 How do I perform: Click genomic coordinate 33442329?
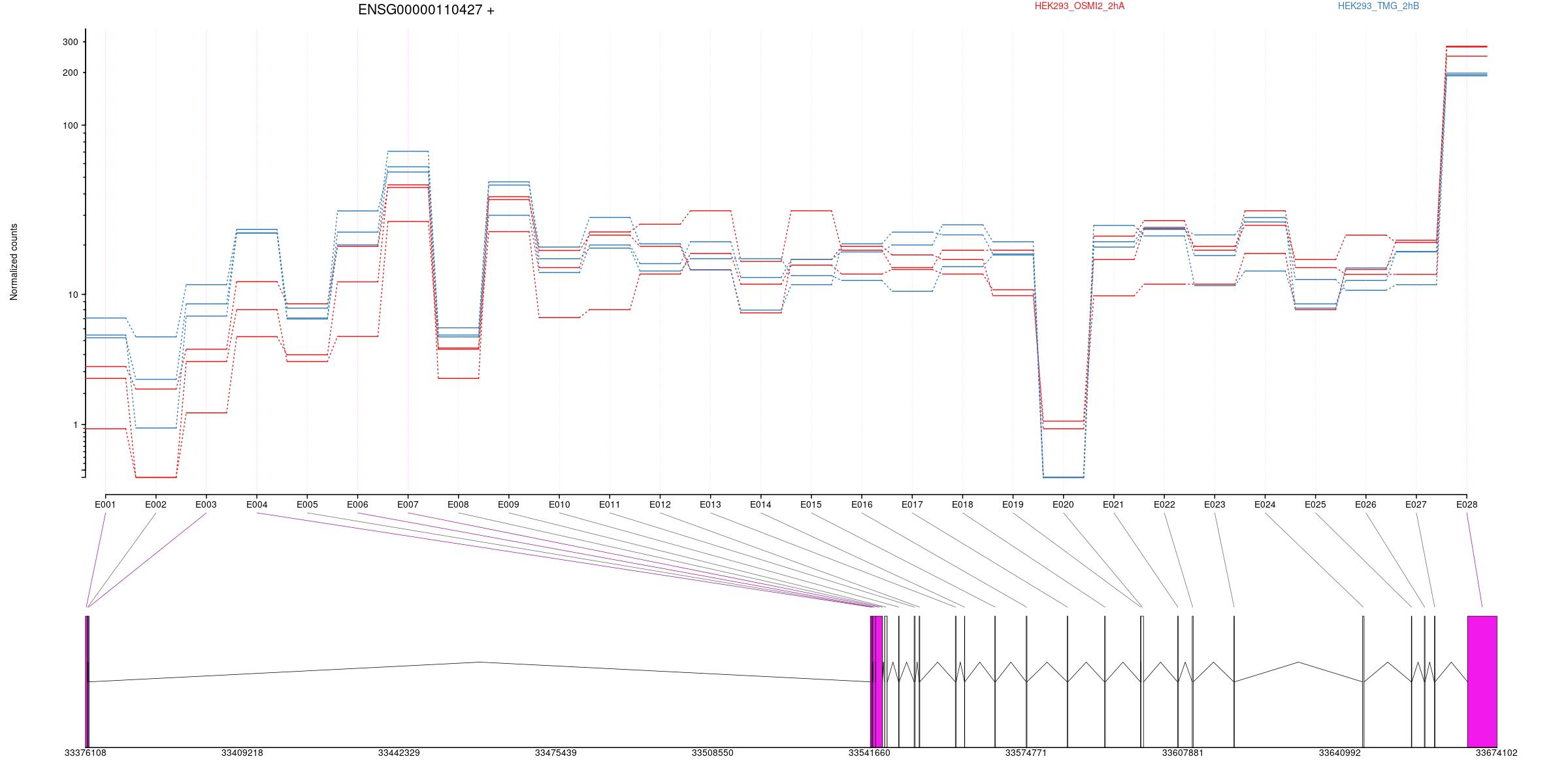pos(399,753)
